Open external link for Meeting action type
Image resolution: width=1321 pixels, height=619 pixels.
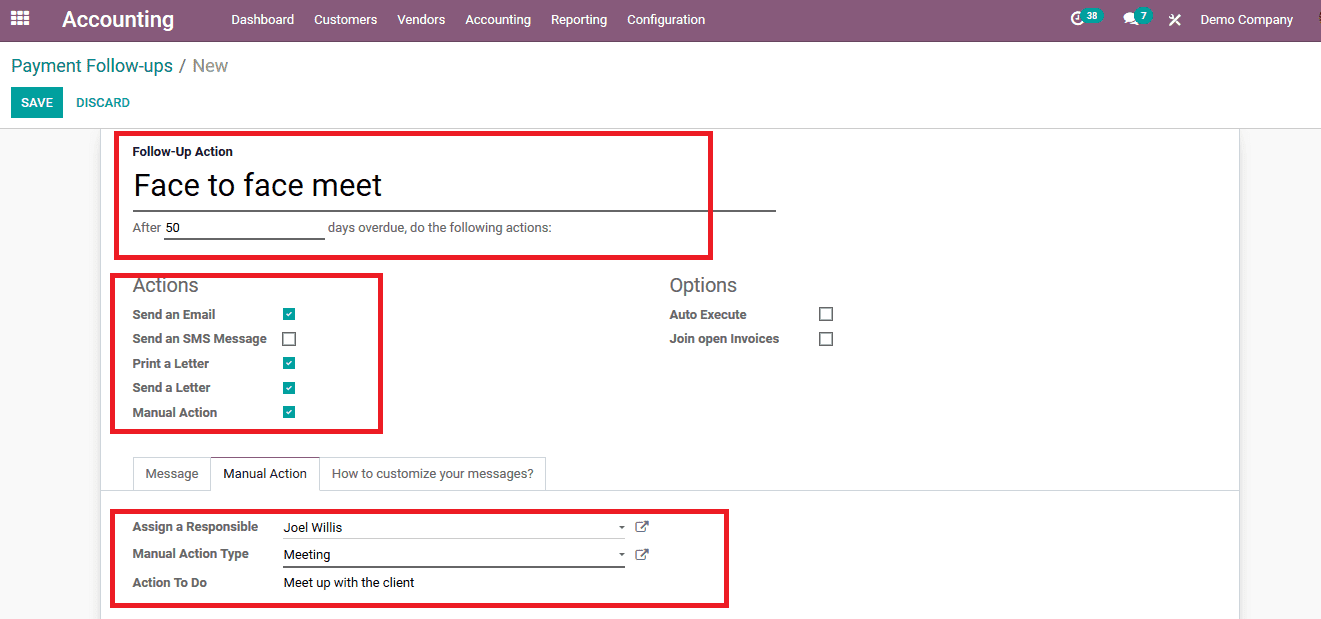642,554
